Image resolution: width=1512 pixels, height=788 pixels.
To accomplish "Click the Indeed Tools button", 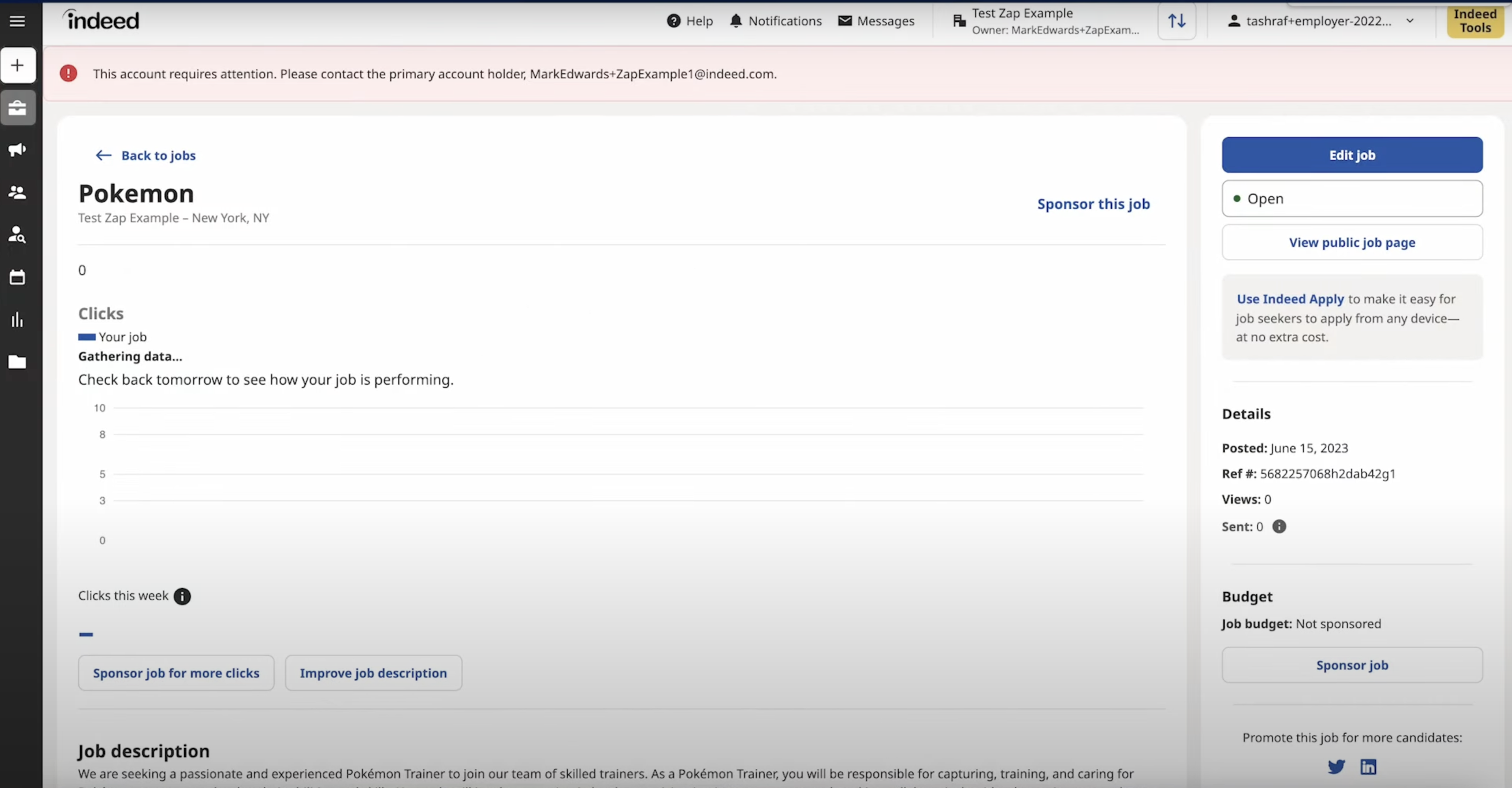I will [x=1475, y=21].
